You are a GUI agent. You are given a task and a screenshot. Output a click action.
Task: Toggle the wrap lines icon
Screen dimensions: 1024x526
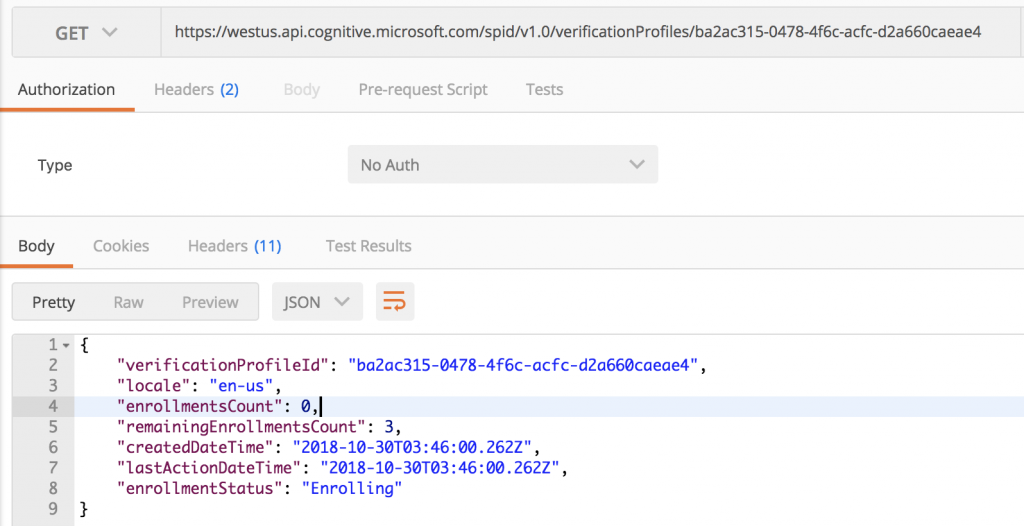coord(395,302)
